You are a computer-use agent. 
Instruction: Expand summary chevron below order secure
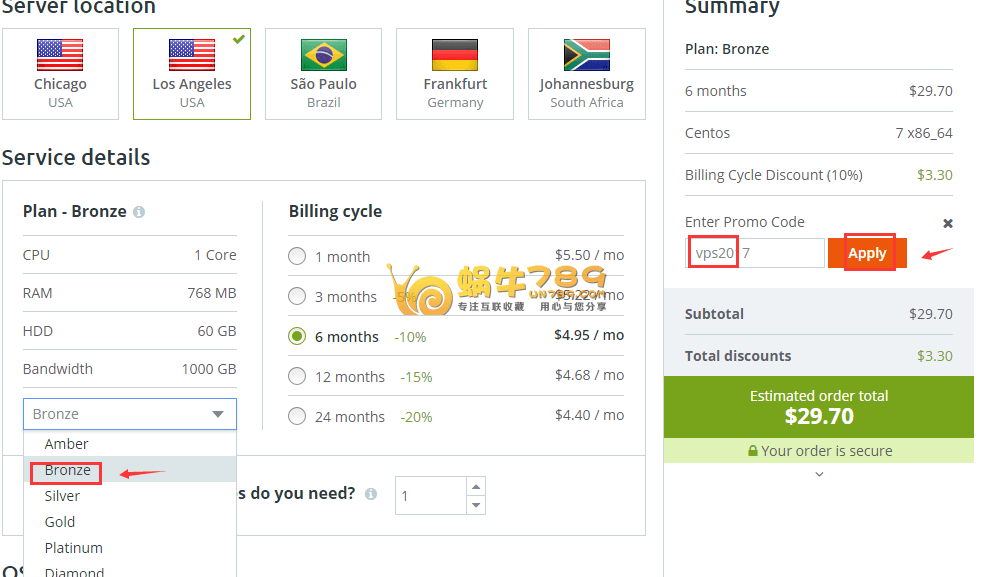pyautogui.click(x=819, y=475)
